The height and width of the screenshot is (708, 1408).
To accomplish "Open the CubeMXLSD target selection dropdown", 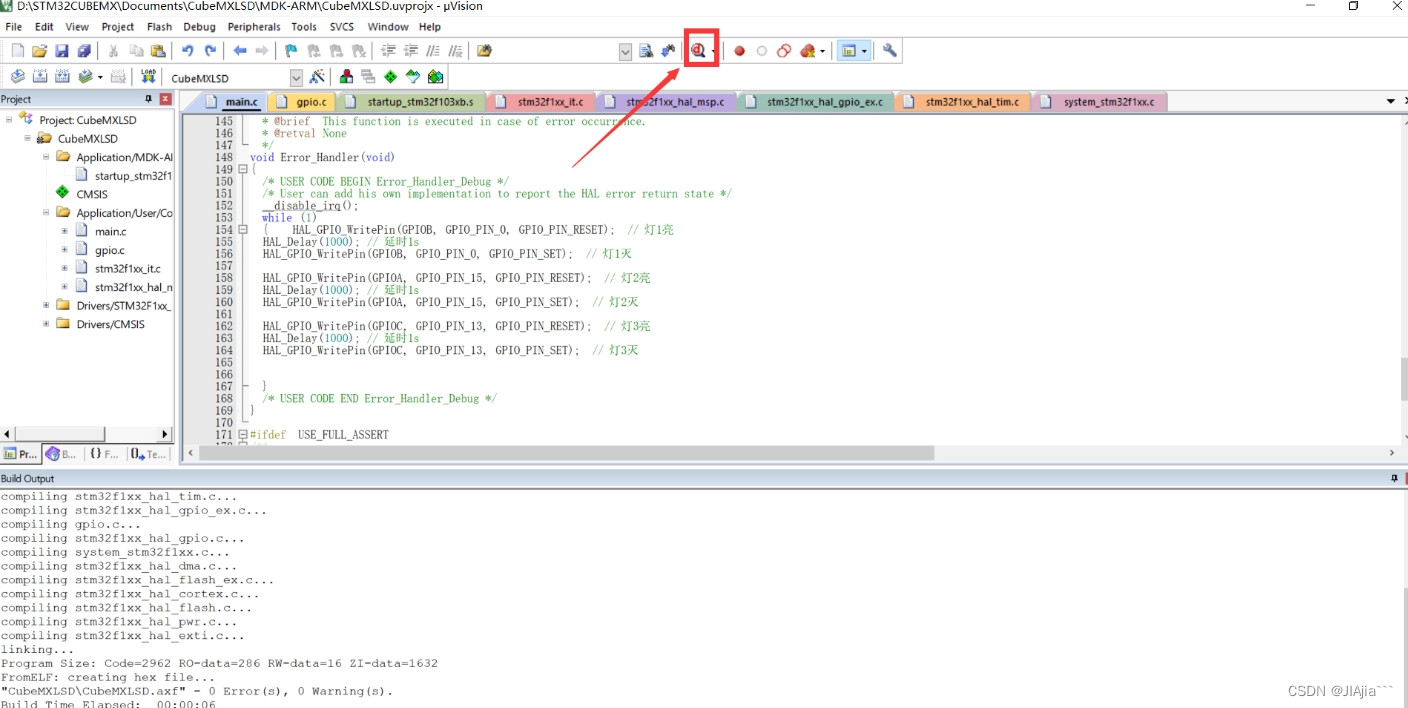I will [296, 77].
